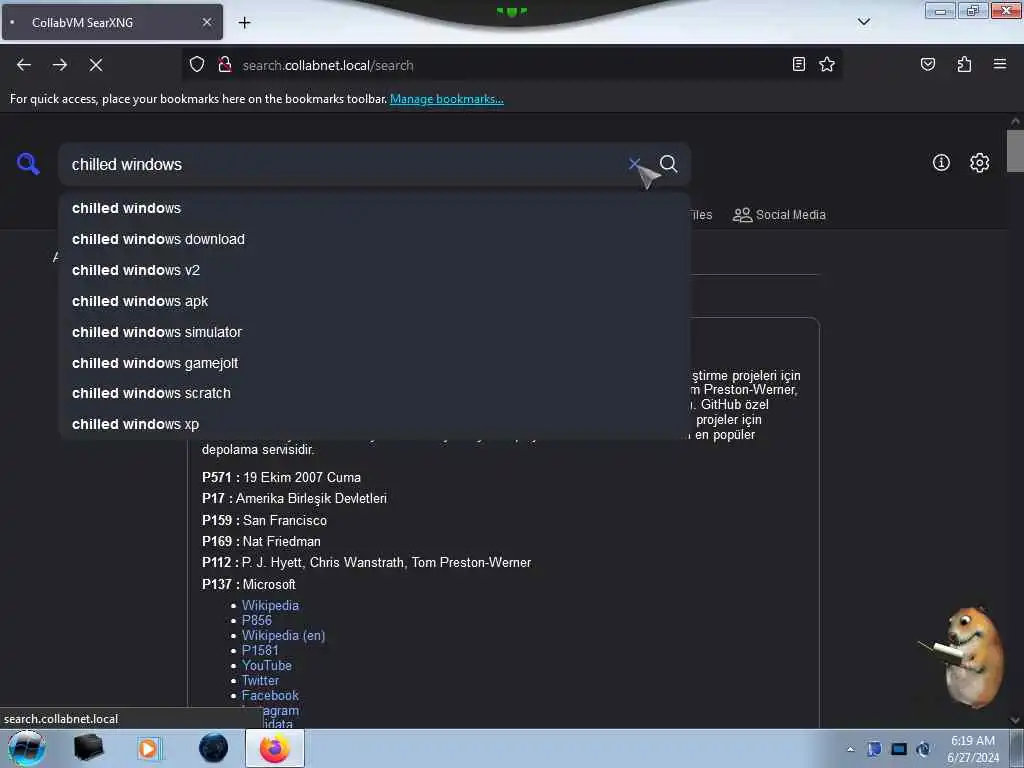Open a new tab with the plus button
Viewport: 1024px width, 768px height.
click(244, 23)
